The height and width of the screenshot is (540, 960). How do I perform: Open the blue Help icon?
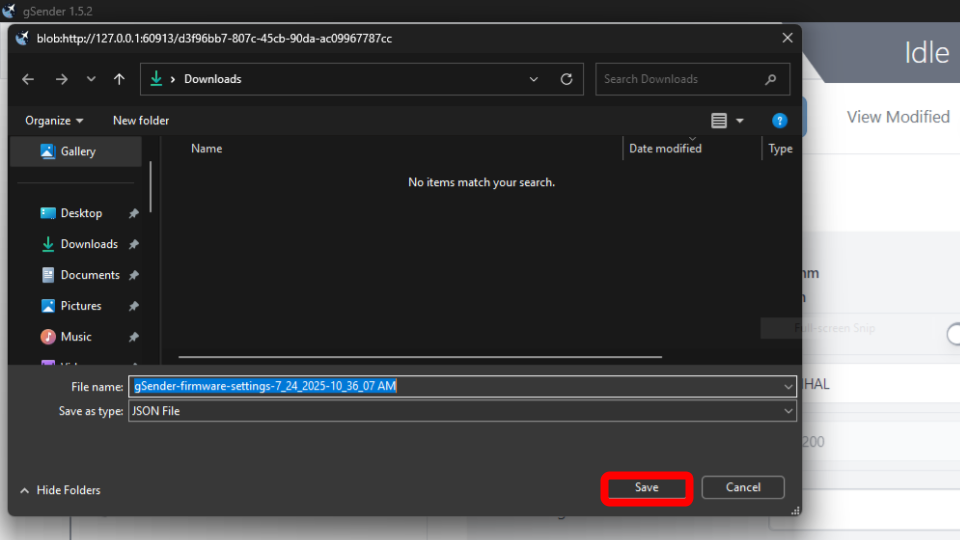click(x=779, y=121)
